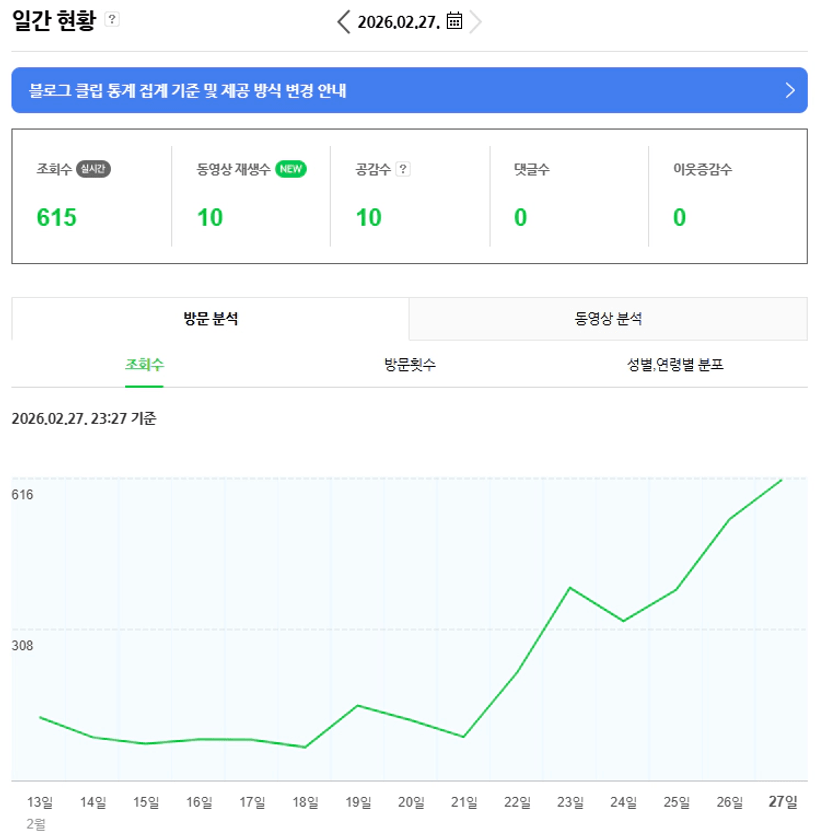Screen dimensions: 827x840
Task: Click the date text 2026.02.27.
Action: click(399, 22)
